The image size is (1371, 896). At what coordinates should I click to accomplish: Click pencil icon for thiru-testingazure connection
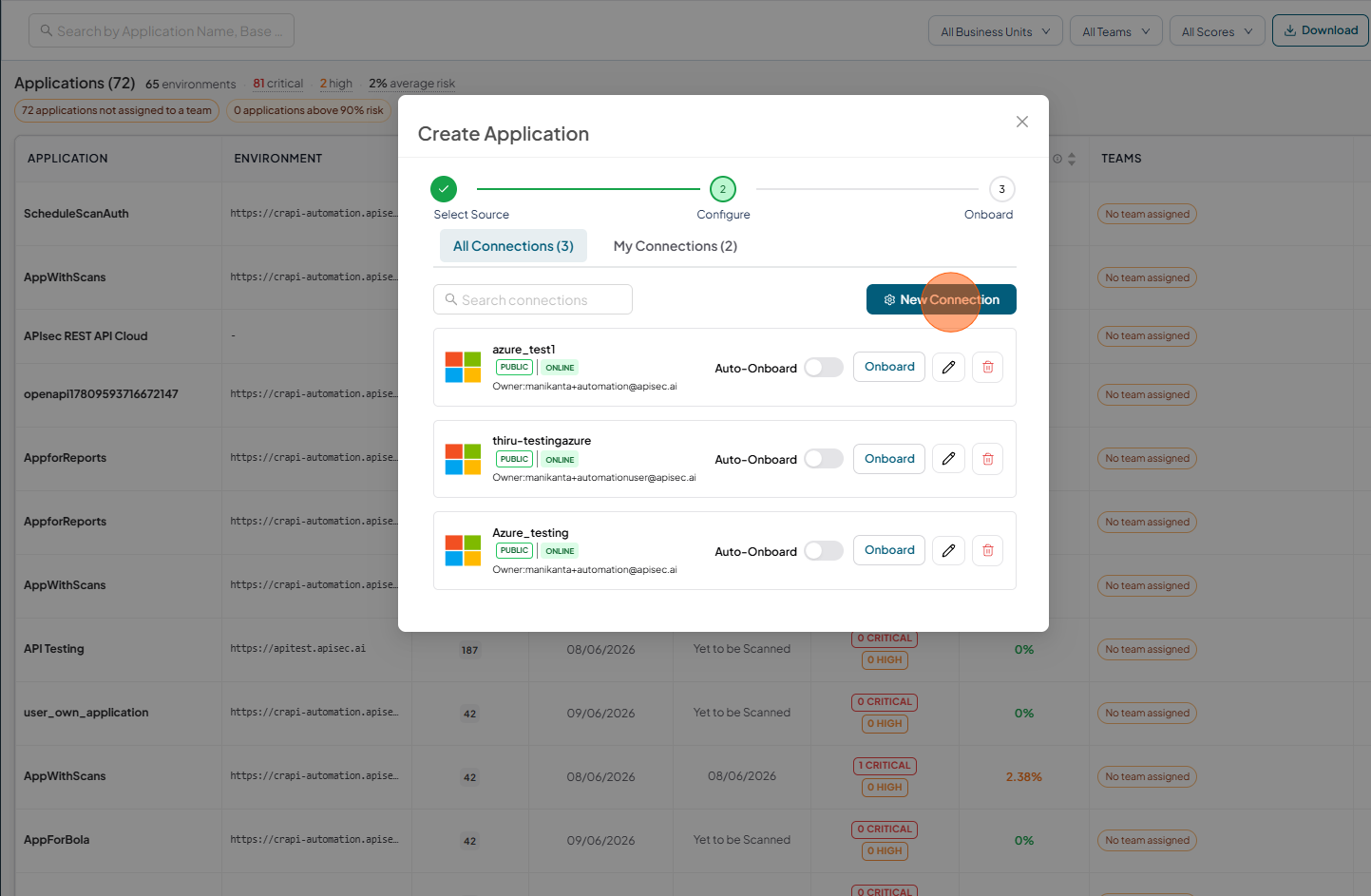[948, 459]
